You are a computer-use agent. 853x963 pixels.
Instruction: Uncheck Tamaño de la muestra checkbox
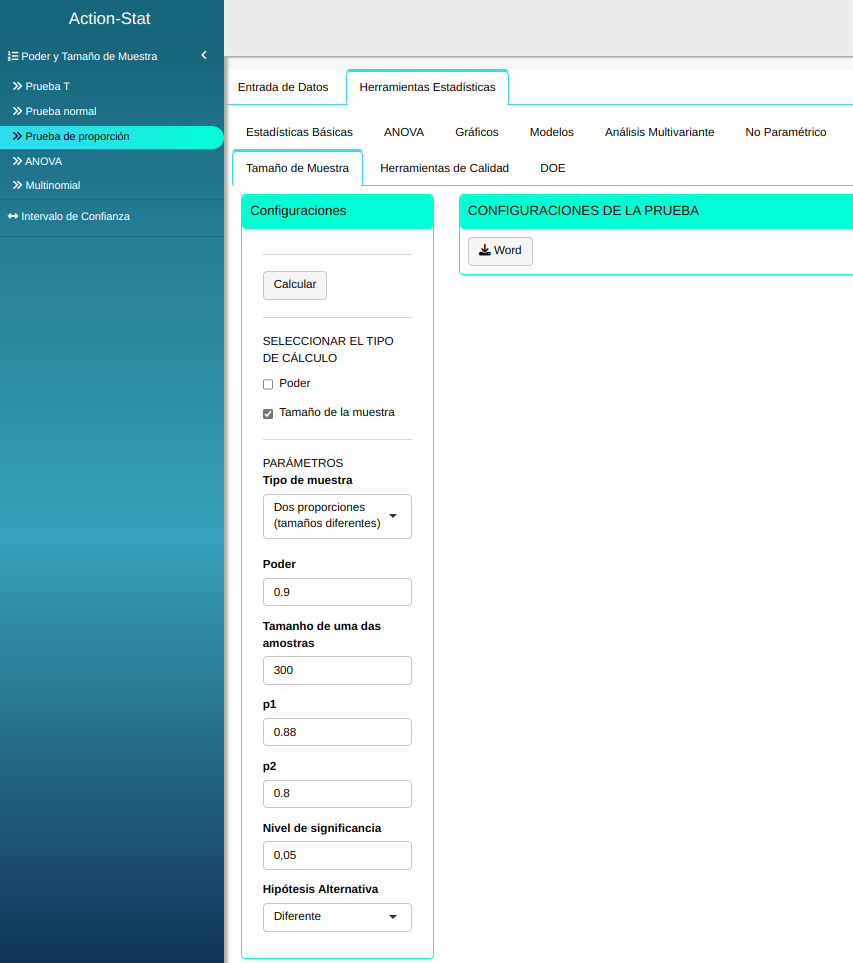268,413
